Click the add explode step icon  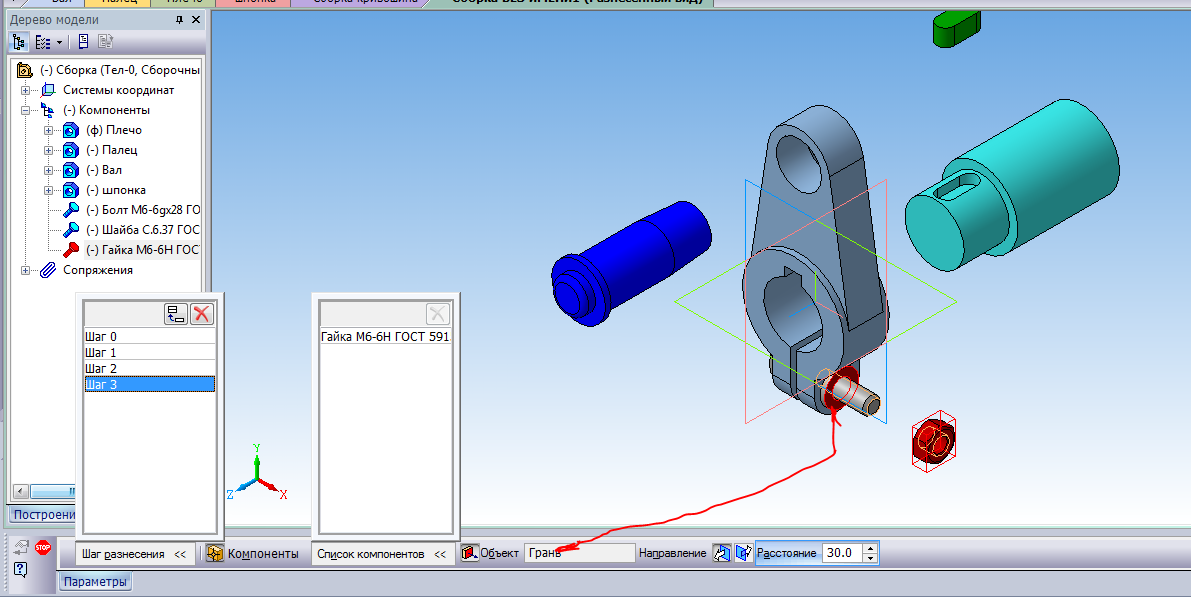176,314
